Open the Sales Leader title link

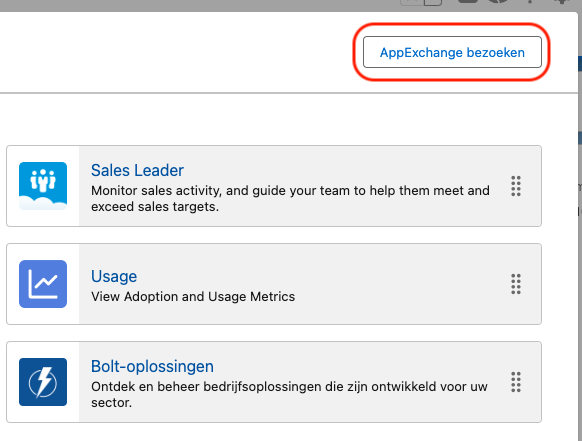click(x=137, y=170)
